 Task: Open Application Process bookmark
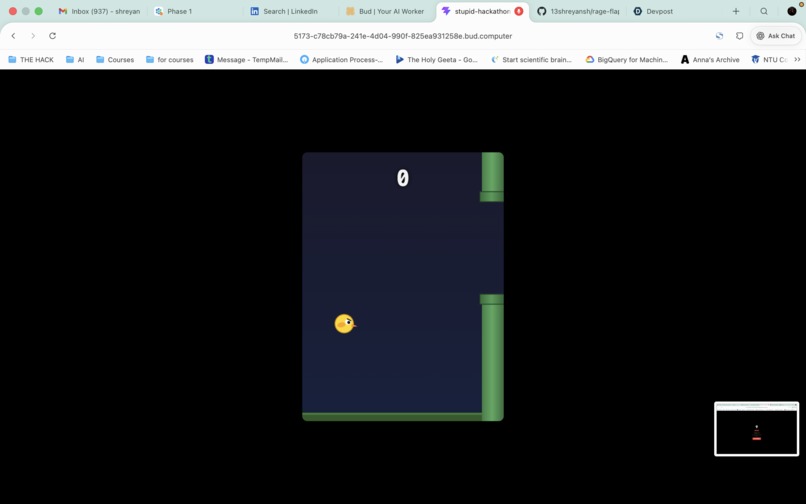(x=341, y=60)
